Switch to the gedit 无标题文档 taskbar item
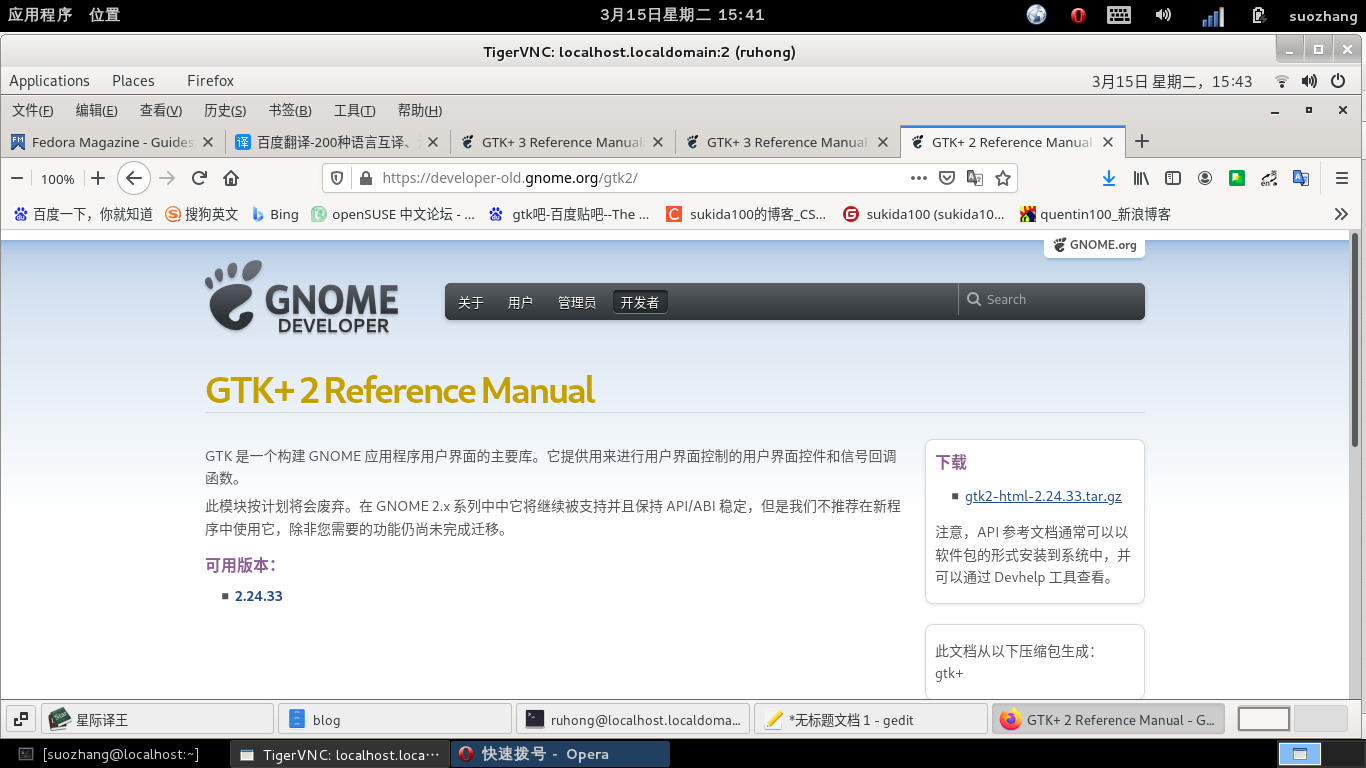The image size is (1366, 768). click(x=871, y=719)
